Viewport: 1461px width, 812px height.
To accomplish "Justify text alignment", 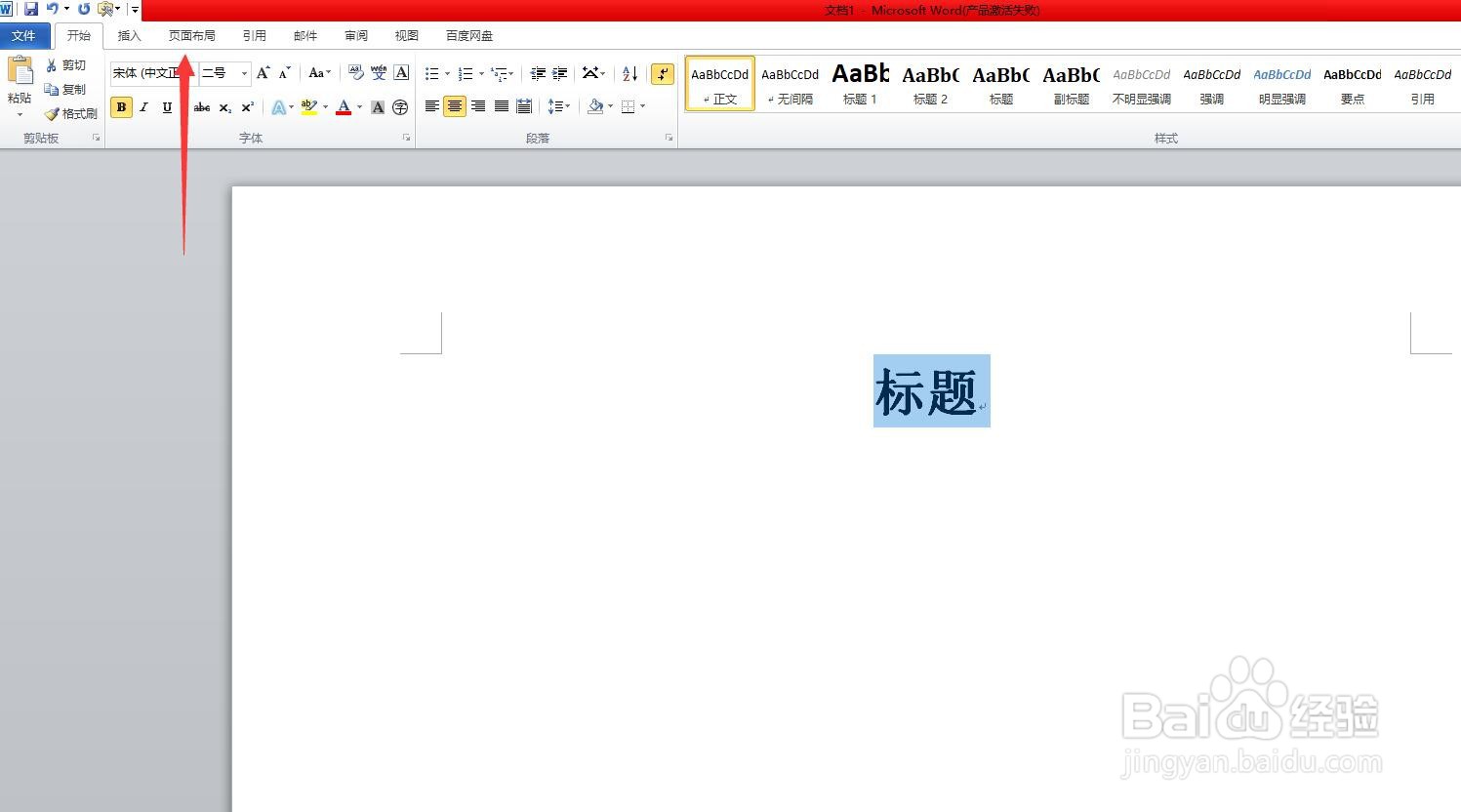I will point(501,106).
